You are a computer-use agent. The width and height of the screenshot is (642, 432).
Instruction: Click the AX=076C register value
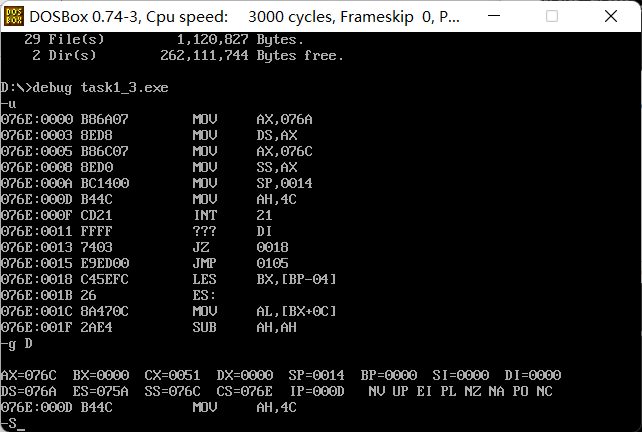[x=28, y=375]
